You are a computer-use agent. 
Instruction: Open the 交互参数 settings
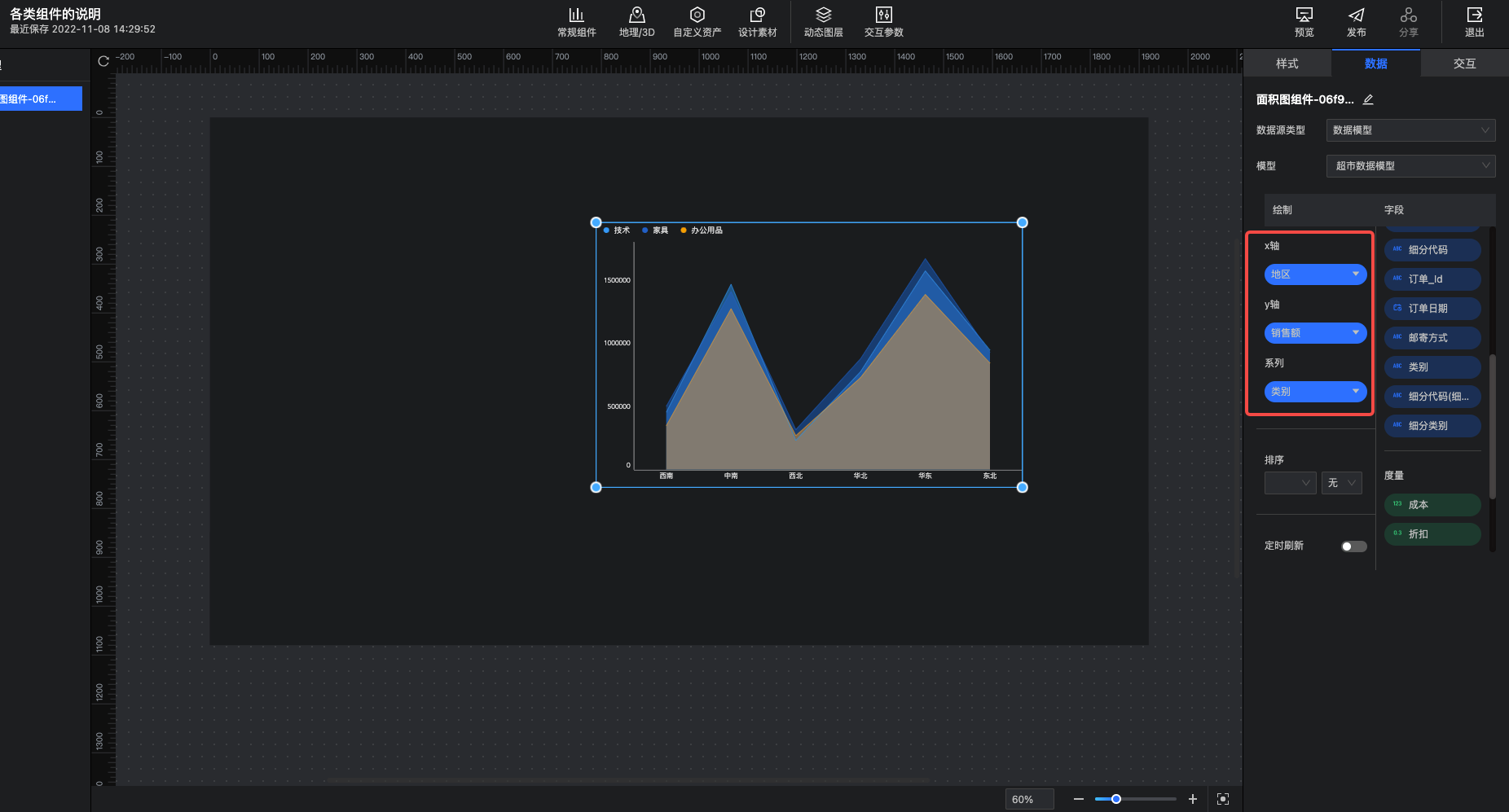[x=883, y=22]
